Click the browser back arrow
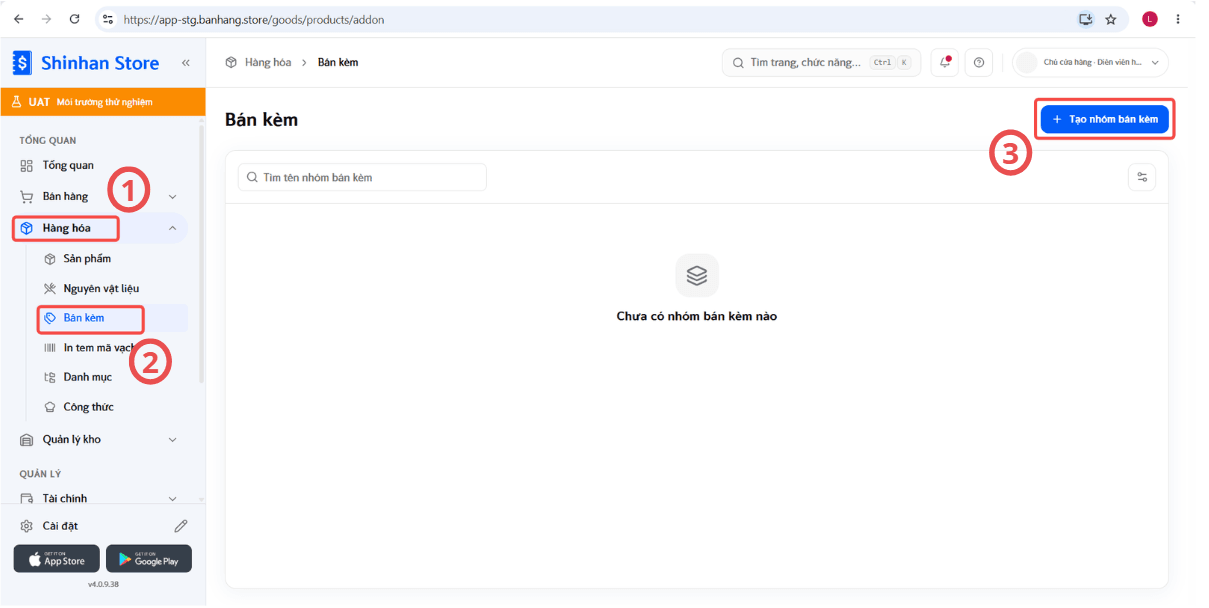 [19, 19]
